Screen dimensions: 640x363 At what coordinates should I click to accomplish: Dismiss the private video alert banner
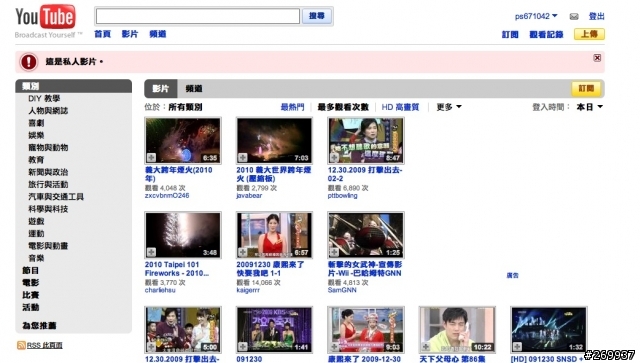point(597,58)
